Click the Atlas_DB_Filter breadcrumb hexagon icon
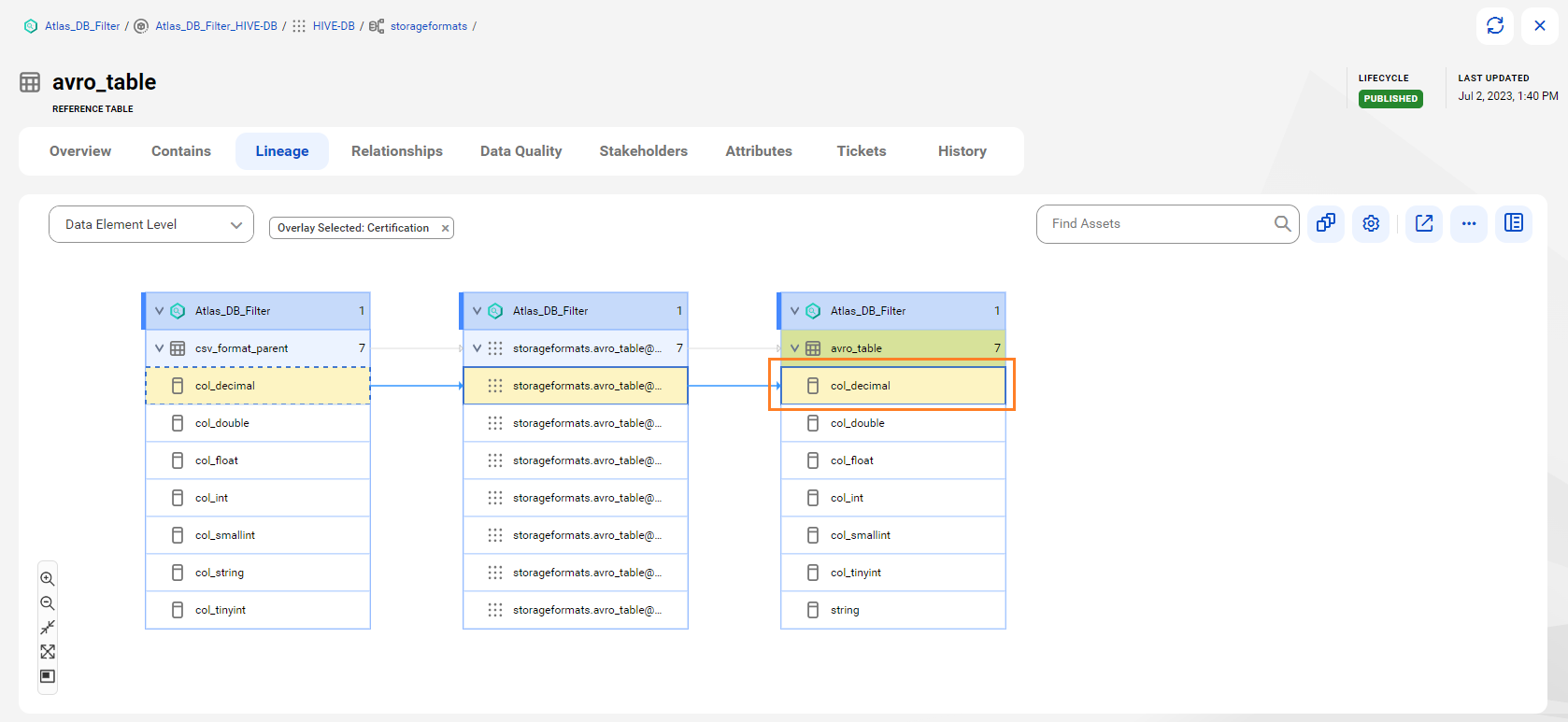This screenshot has height=722, width=1568. click(x=31, y=26)
